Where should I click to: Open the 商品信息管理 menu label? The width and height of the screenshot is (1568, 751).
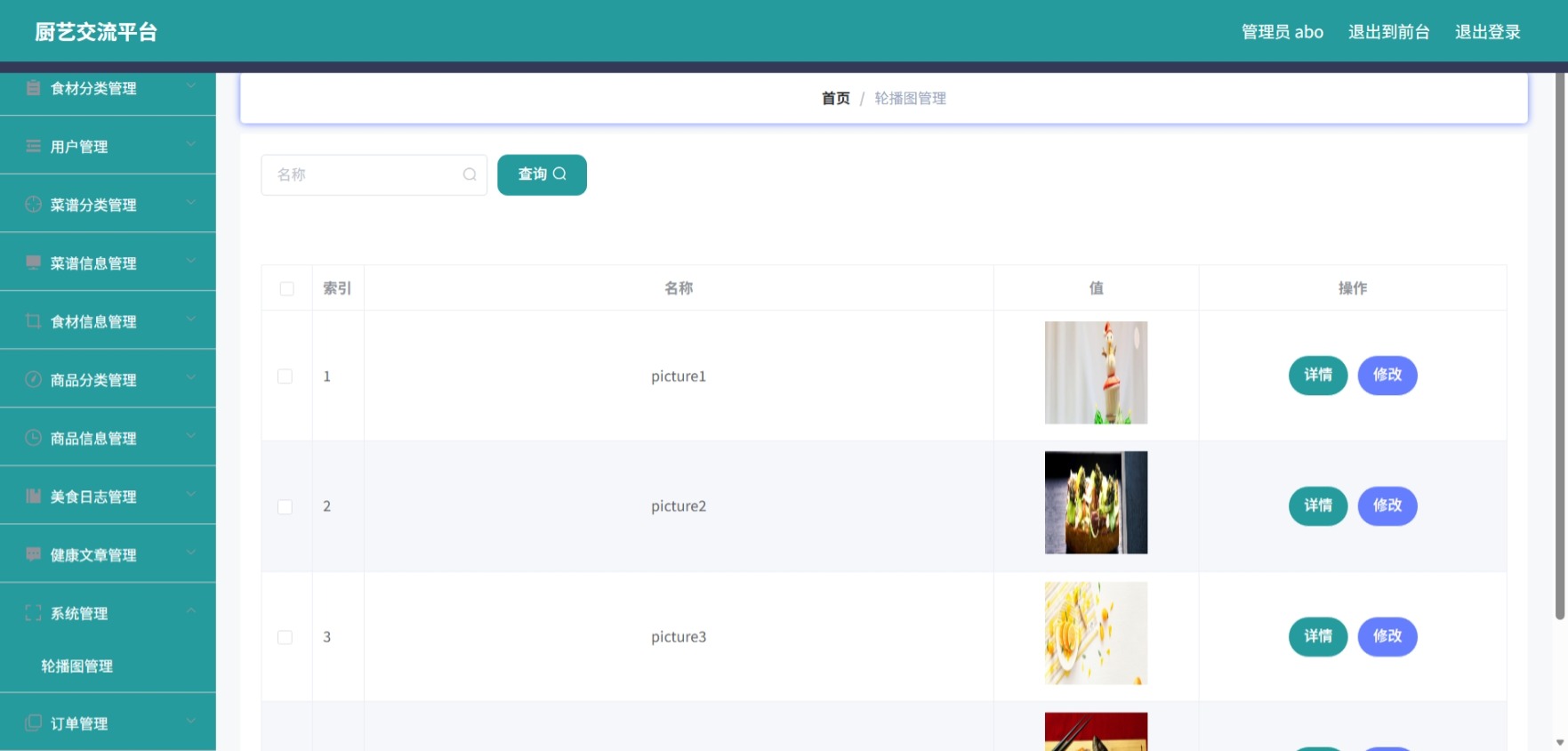coord(93,439)
